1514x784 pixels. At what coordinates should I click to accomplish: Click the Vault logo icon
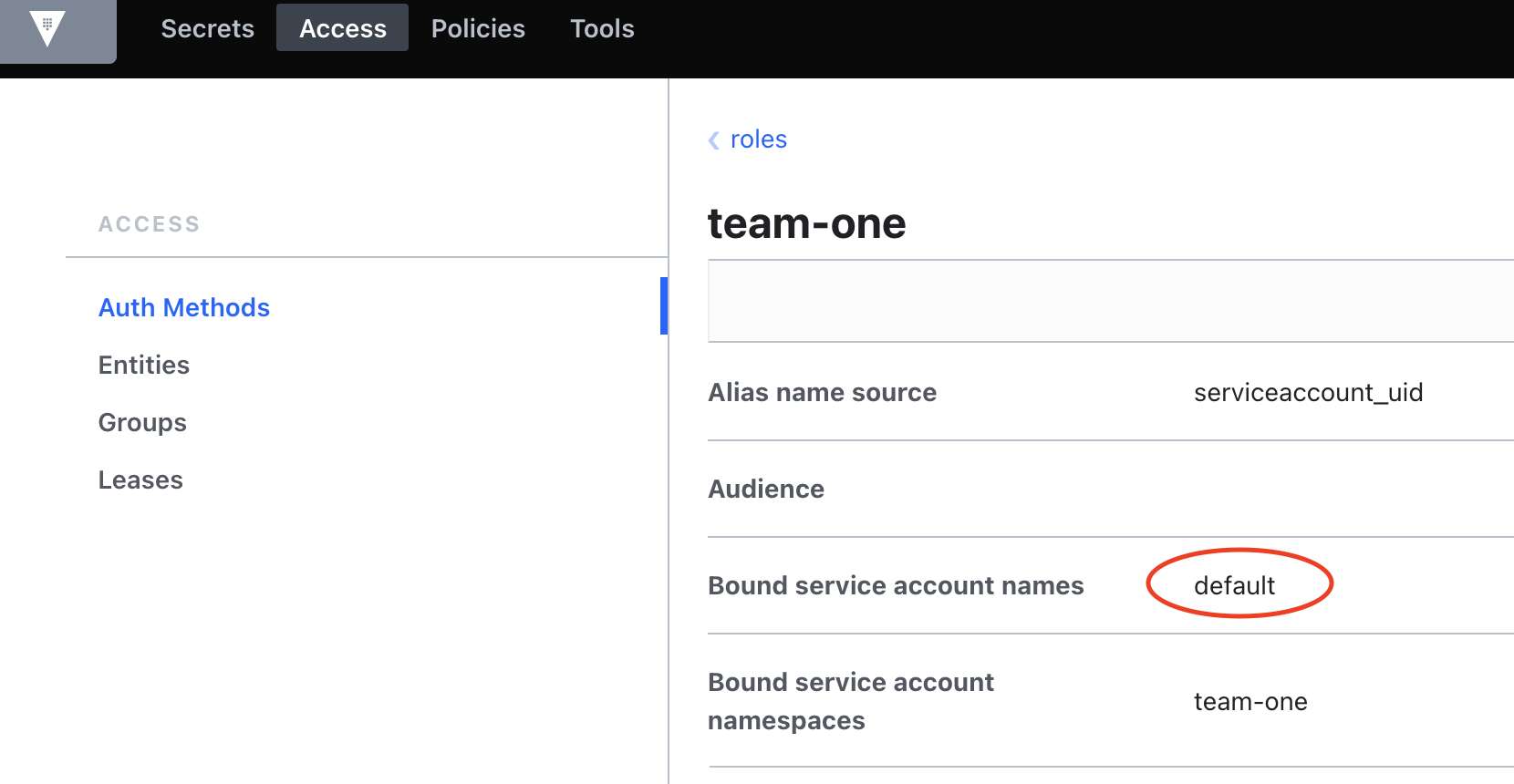point(47,28)
